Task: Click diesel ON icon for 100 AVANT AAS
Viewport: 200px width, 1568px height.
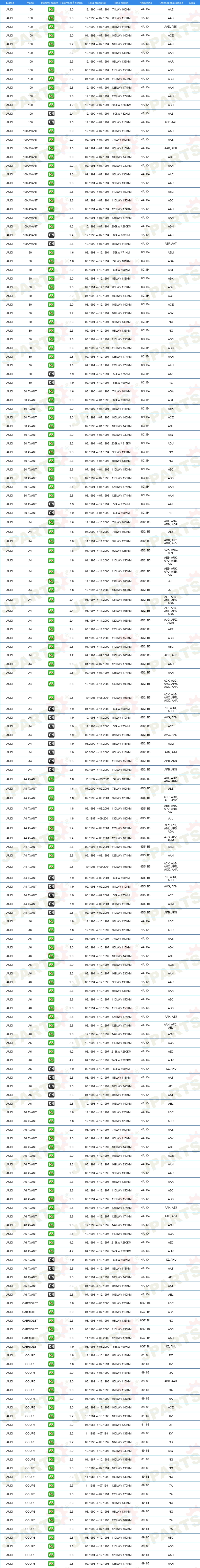Action: pyautogui.click(x=51, y=235)
